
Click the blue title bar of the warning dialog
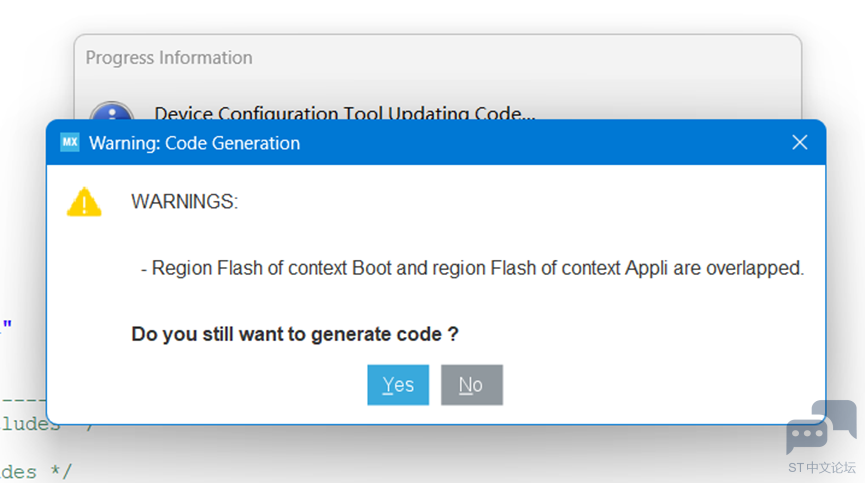436,143
